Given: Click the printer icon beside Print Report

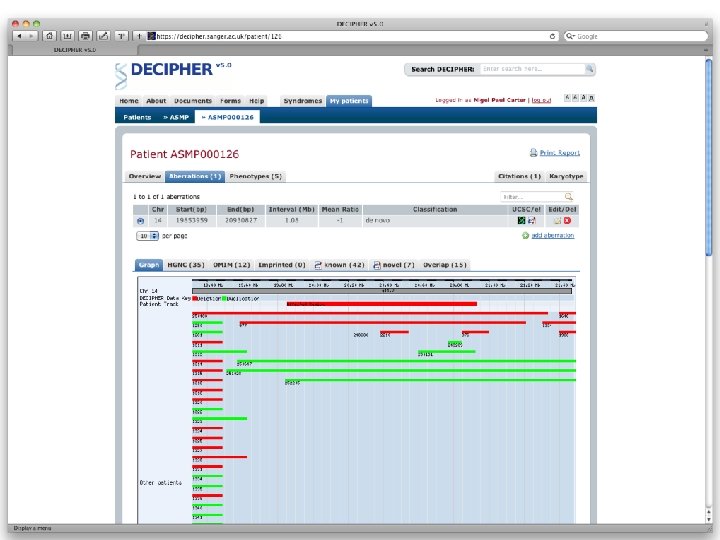Looking at the screenshot, I should tap(533, 152).
